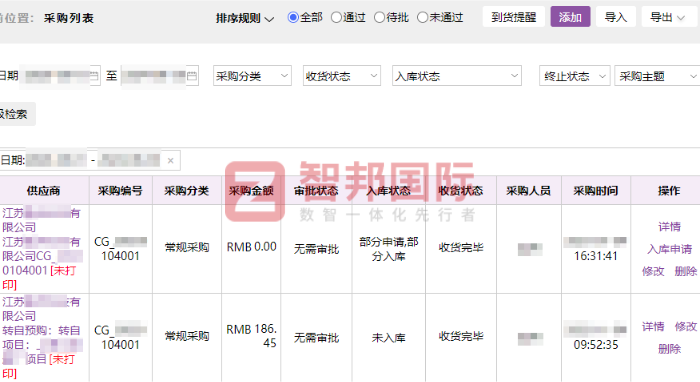
Task: Click 修改 for the RMB 0.00 row
Action: pos(653,271)
